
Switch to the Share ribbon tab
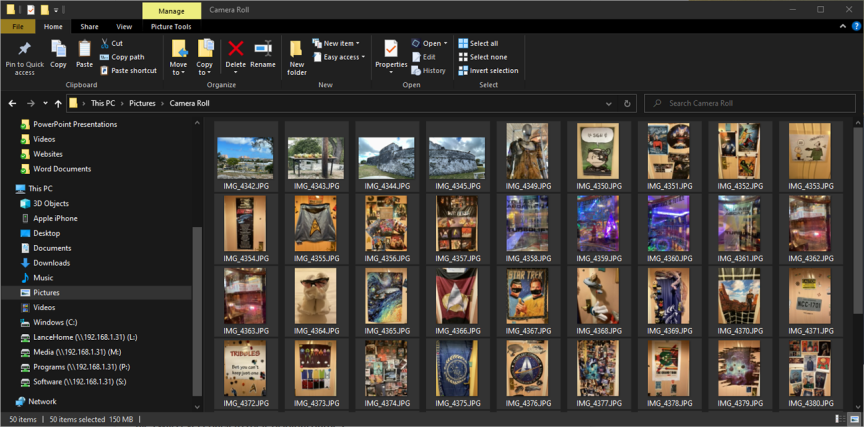point(90,27)
